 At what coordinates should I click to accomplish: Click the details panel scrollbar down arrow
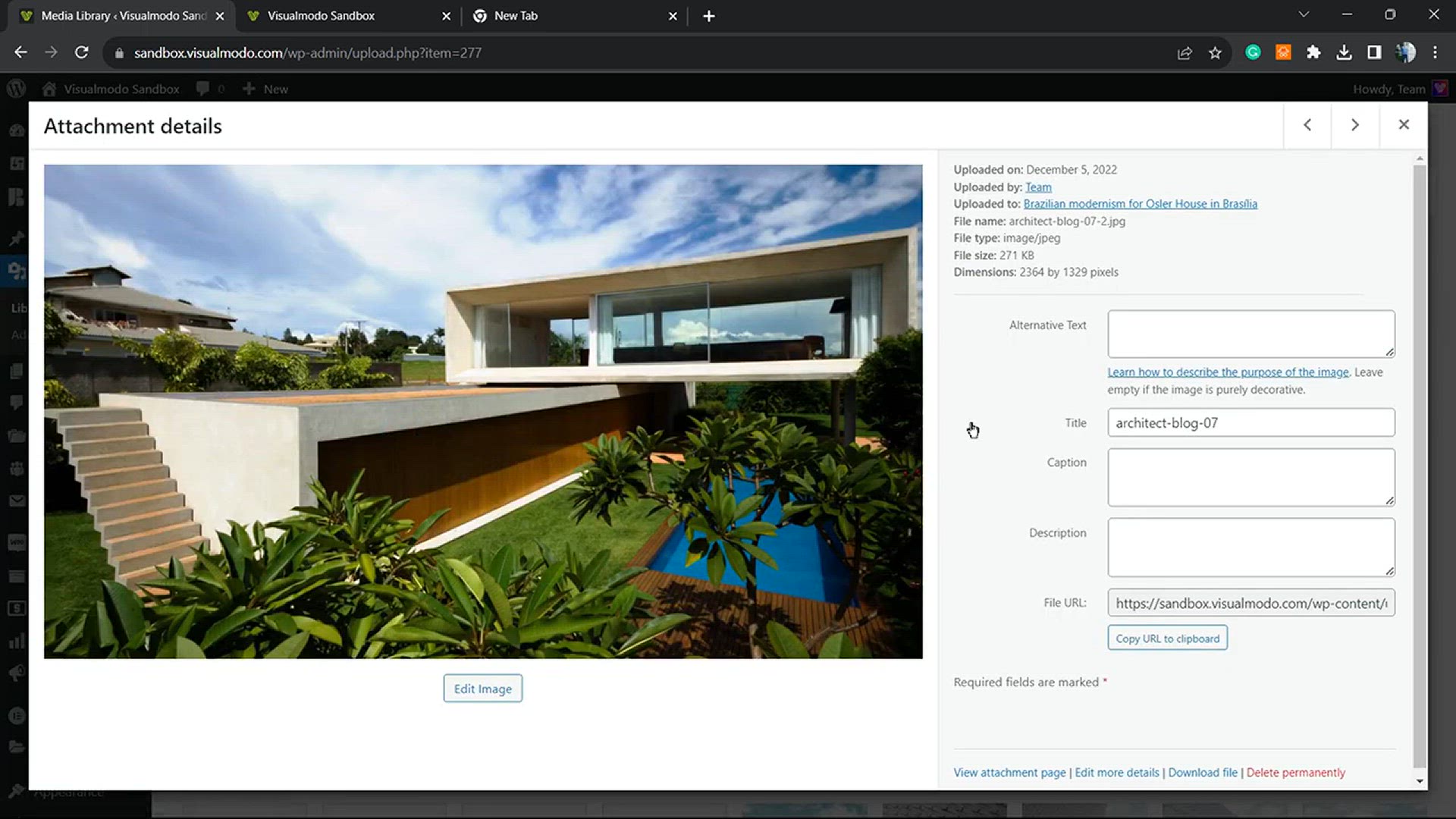[x=1420, y=781]
